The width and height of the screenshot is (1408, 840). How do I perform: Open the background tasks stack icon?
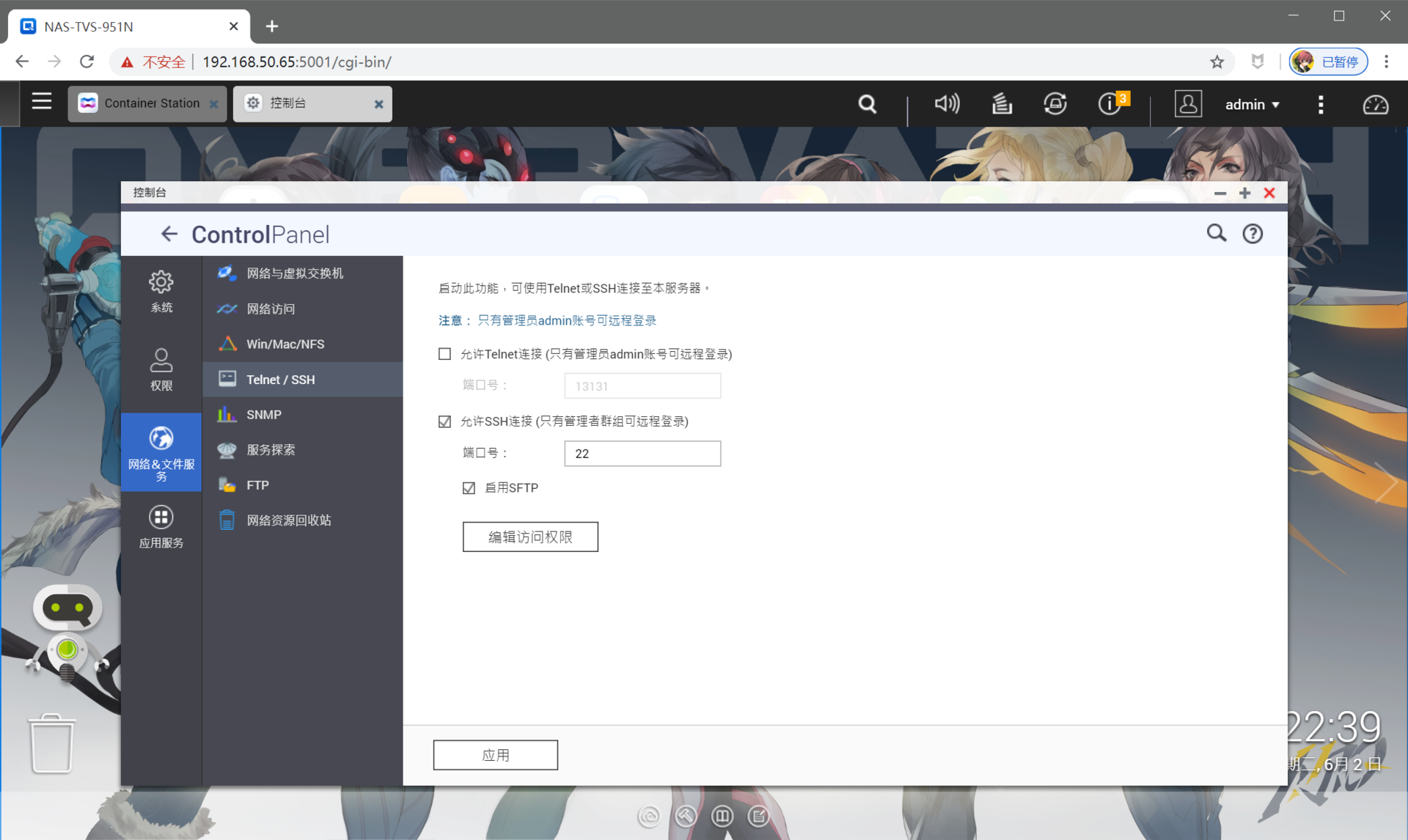click(x=1002, y=104)
